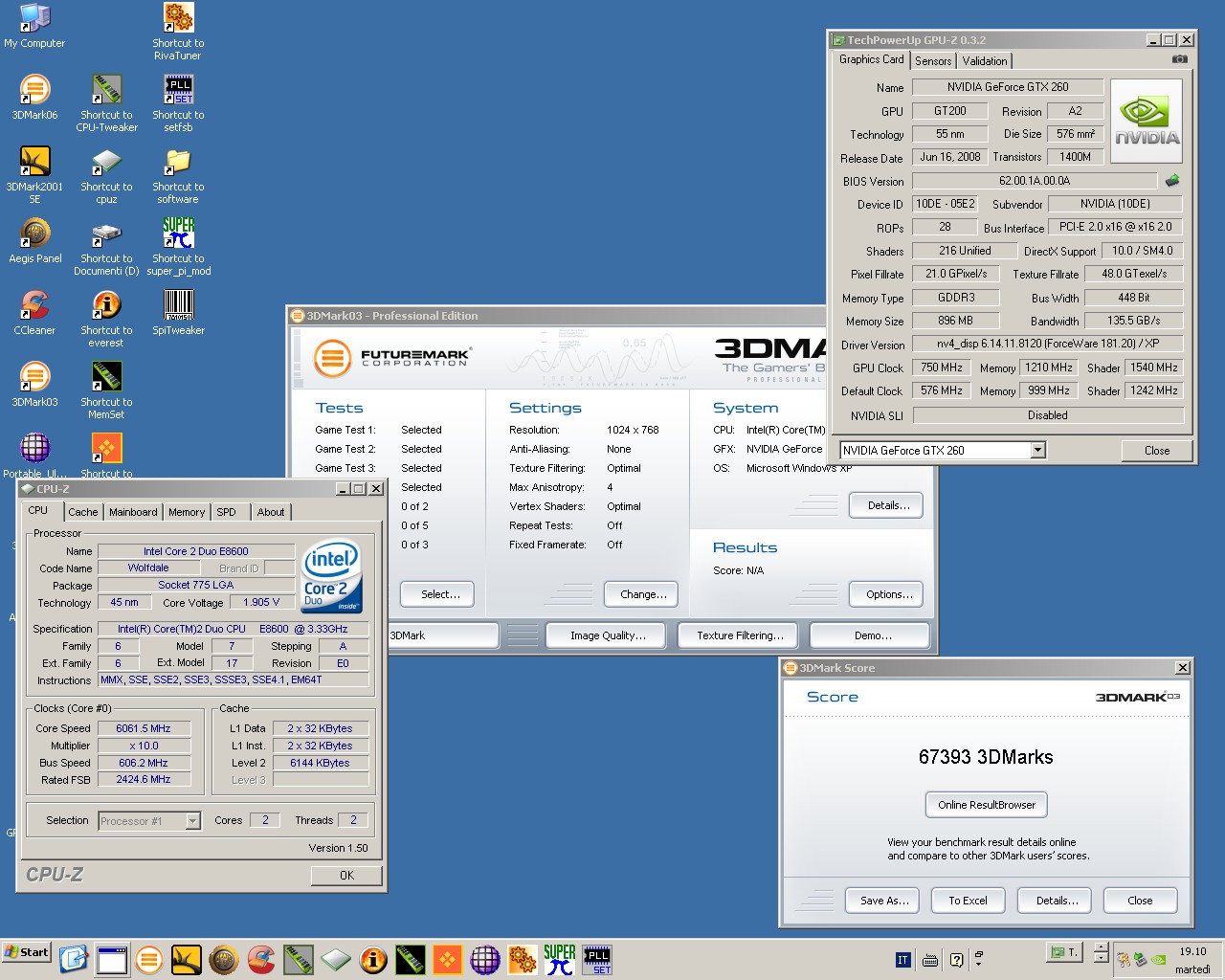1225x980 pixels.
Task: Open the cpuz shortcut on desktop
Action: click(106, 175)
